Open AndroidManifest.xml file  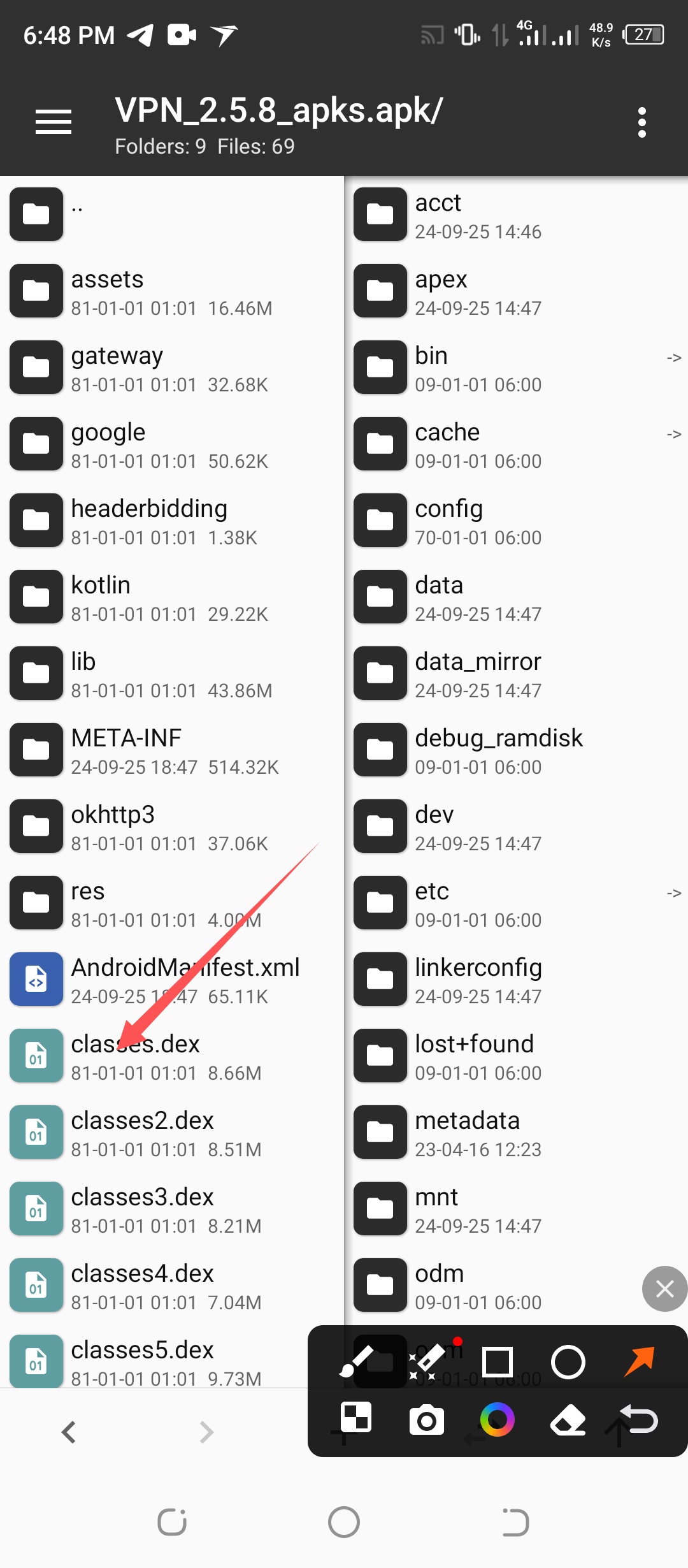(x=172, y=979)
